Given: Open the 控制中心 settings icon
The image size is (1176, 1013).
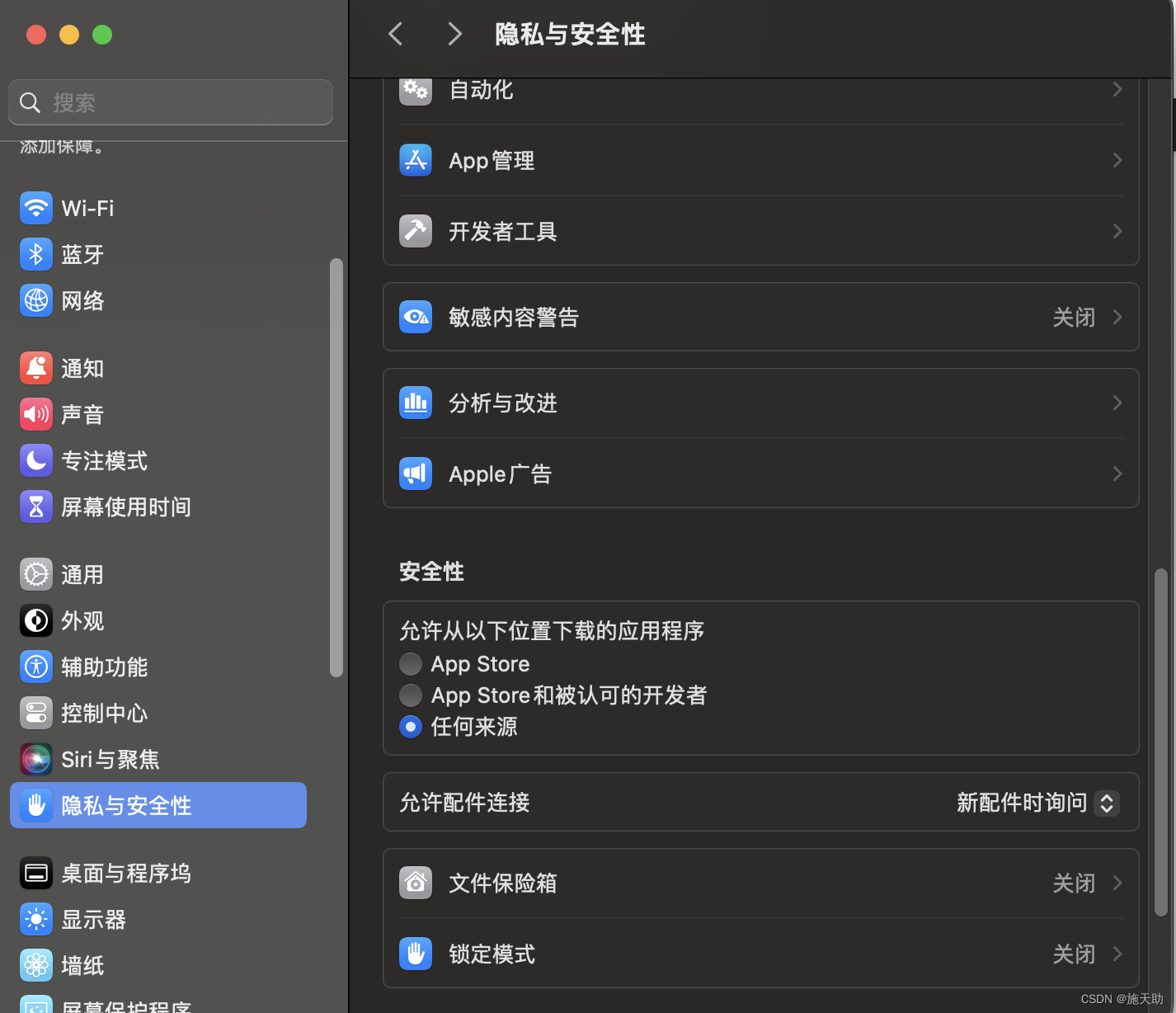Looking at the screenshot, I should click(x=35, y=713).
